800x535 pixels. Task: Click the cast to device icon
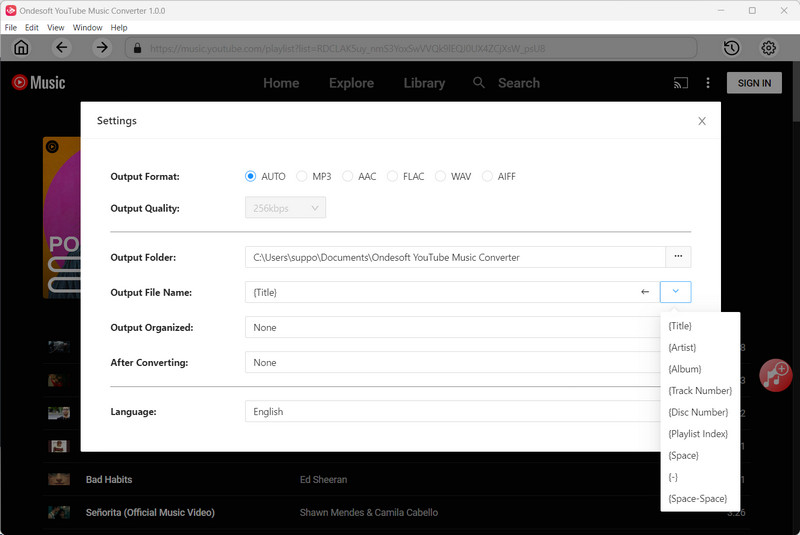coord(681,83)
